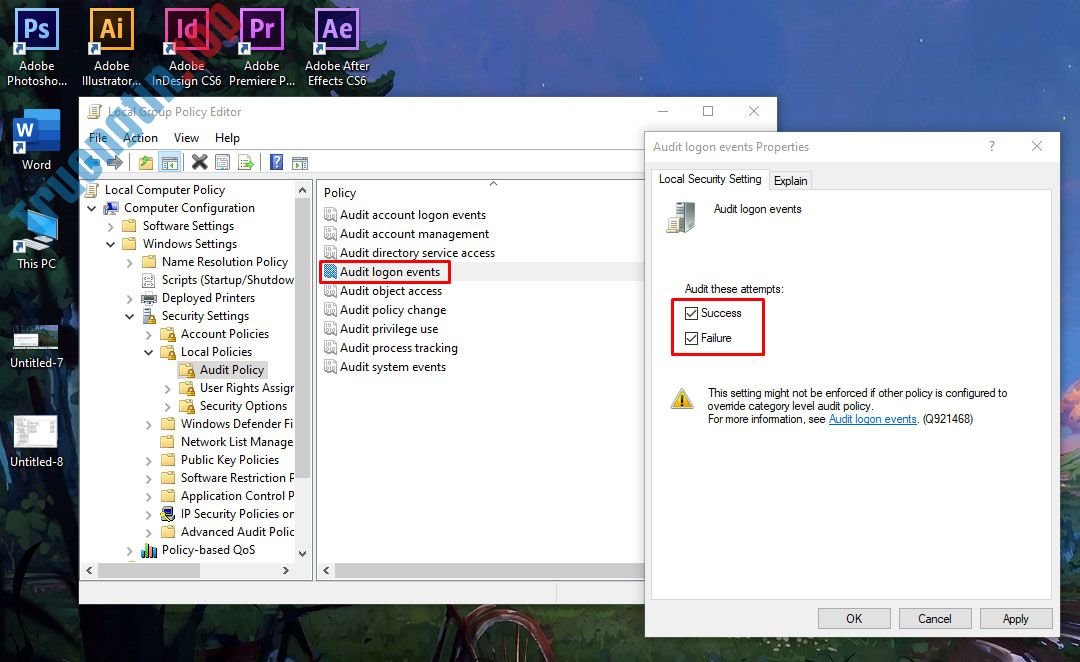Open Adobe After Effects CS6

tap(336, 28)
